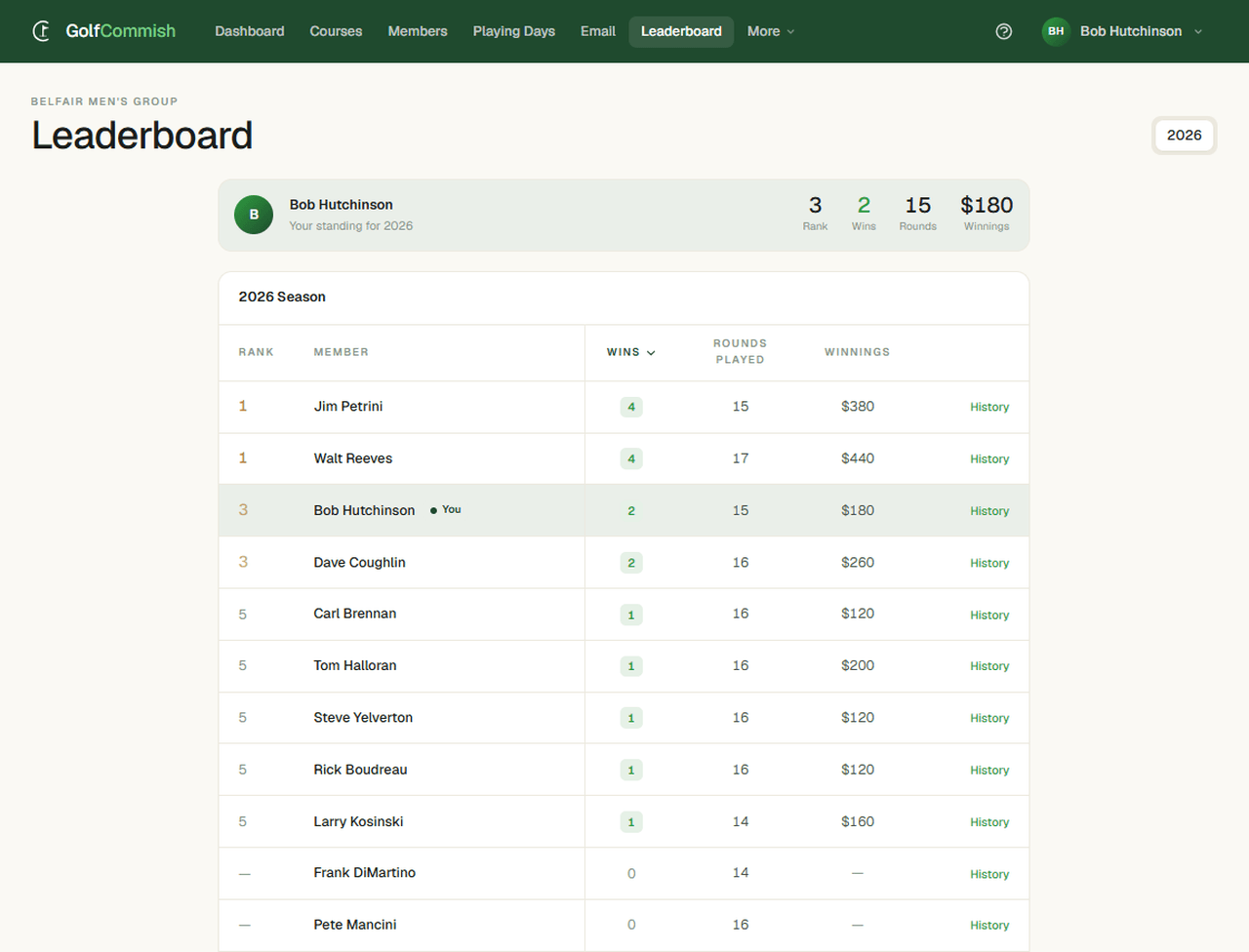The height and width of the screenshot is (952, 1249).
Task: Click the Belfair Men's Group label
Action: [104, 101]
